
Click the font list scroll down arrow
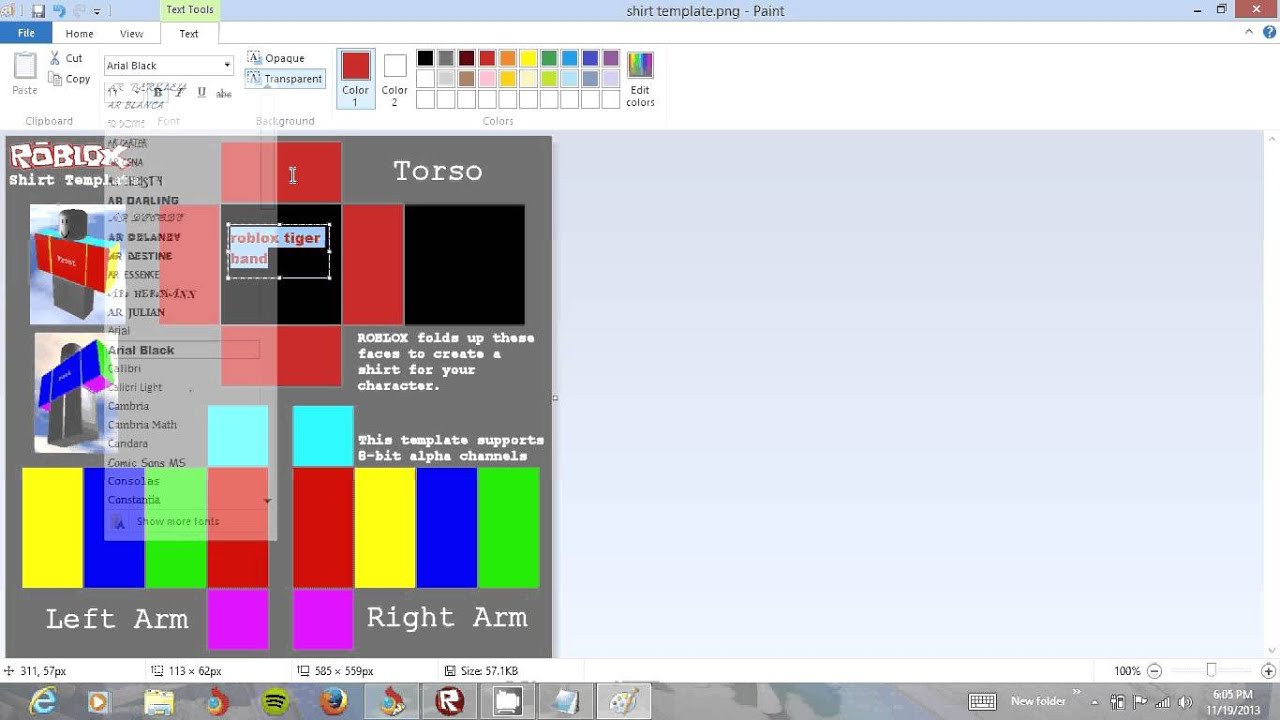(267, 500)
